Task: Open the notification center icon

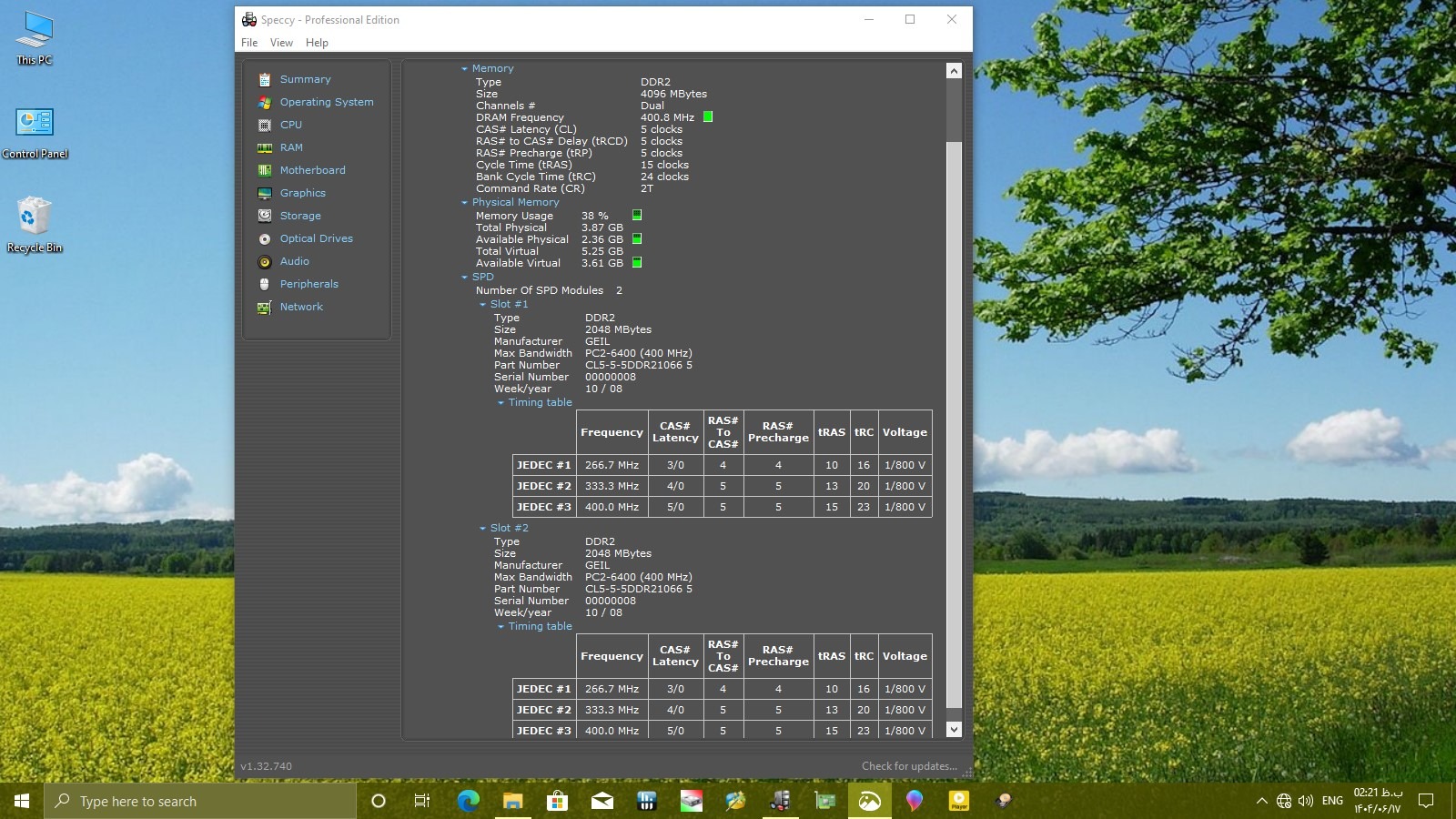Action: coord(1426,801)
